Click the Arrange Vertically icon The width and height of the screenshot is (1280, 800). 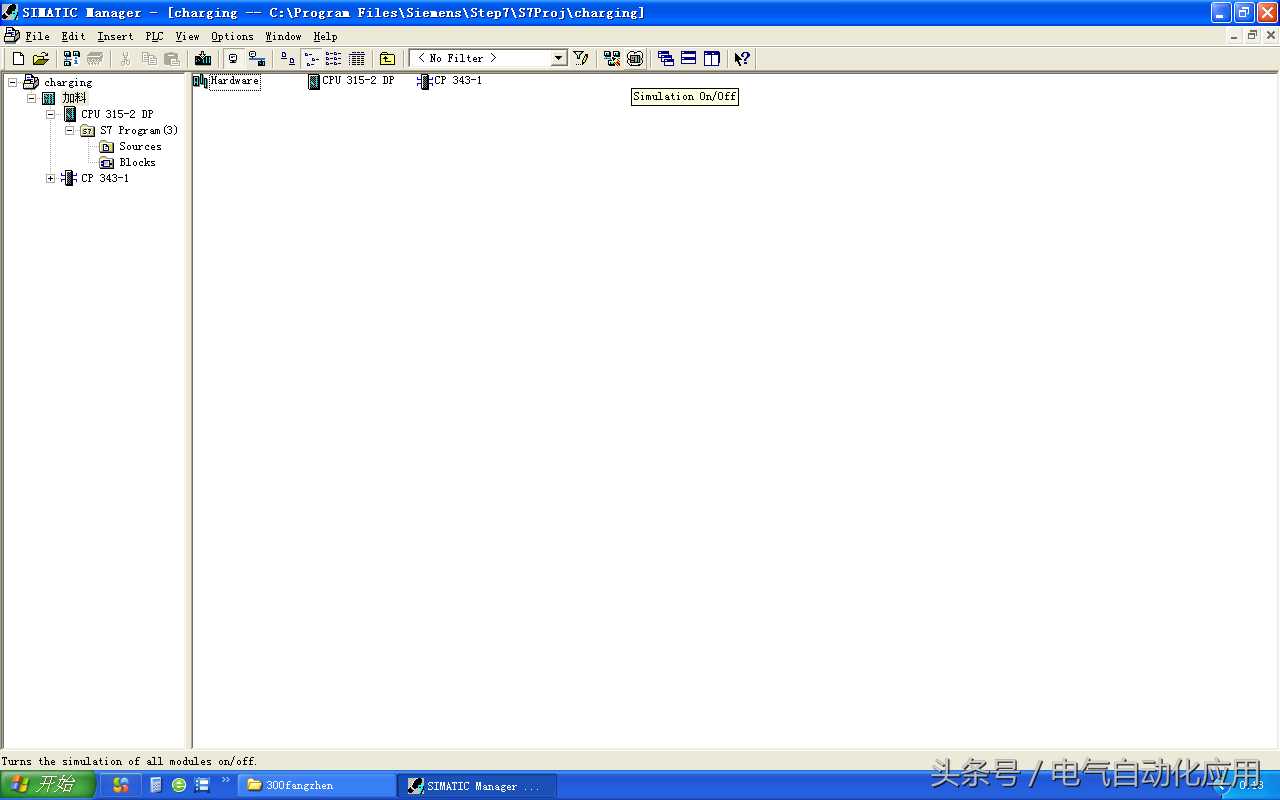click(x=712, y=59)
